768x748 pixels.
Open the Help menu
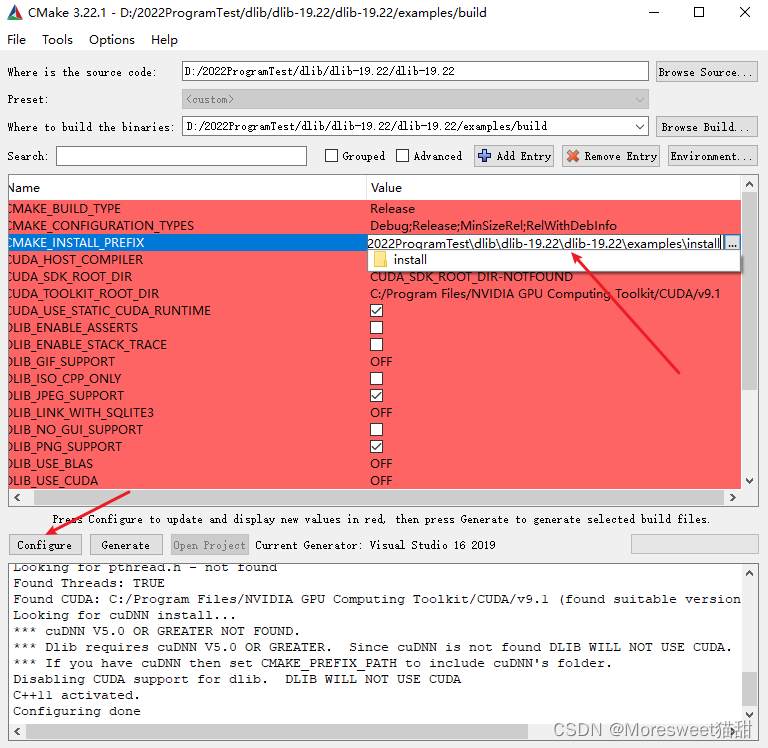pyautogui.click(x=164, y=40)
